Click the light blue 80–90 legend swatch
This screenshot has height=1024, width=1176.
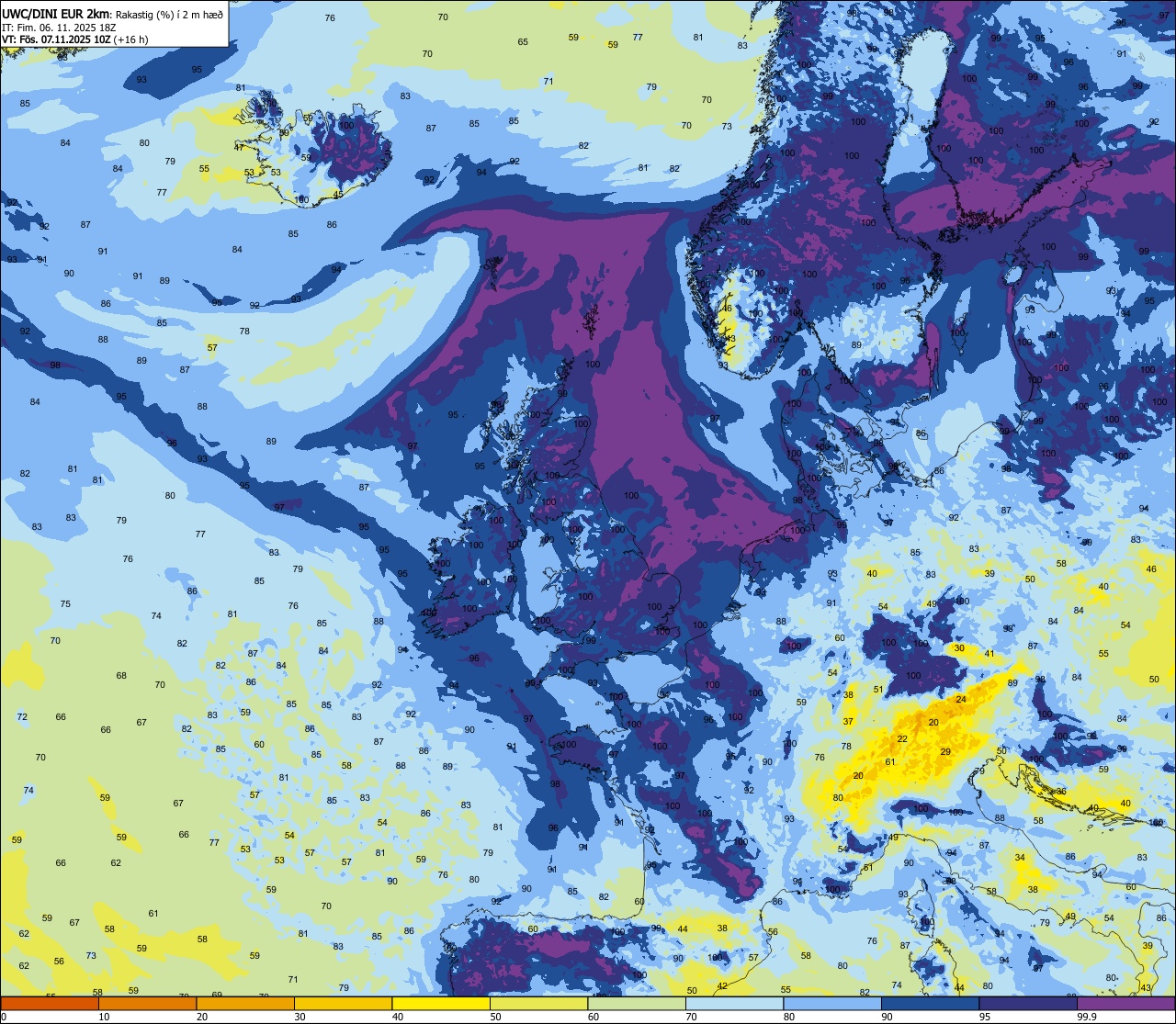(x=832, y=1004)
